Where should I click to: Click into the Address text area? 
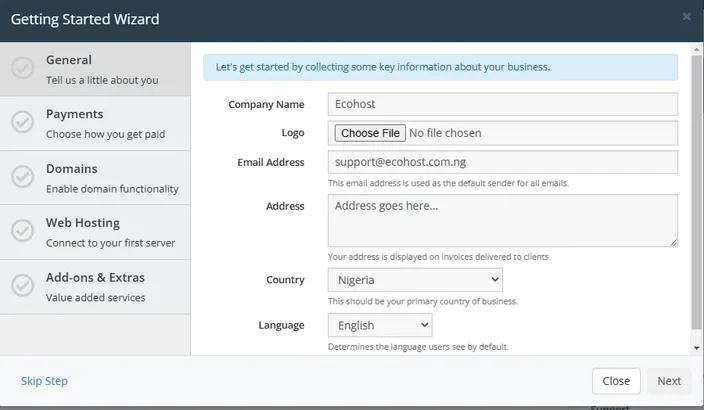pyautogui.click(x=503, y=220)
